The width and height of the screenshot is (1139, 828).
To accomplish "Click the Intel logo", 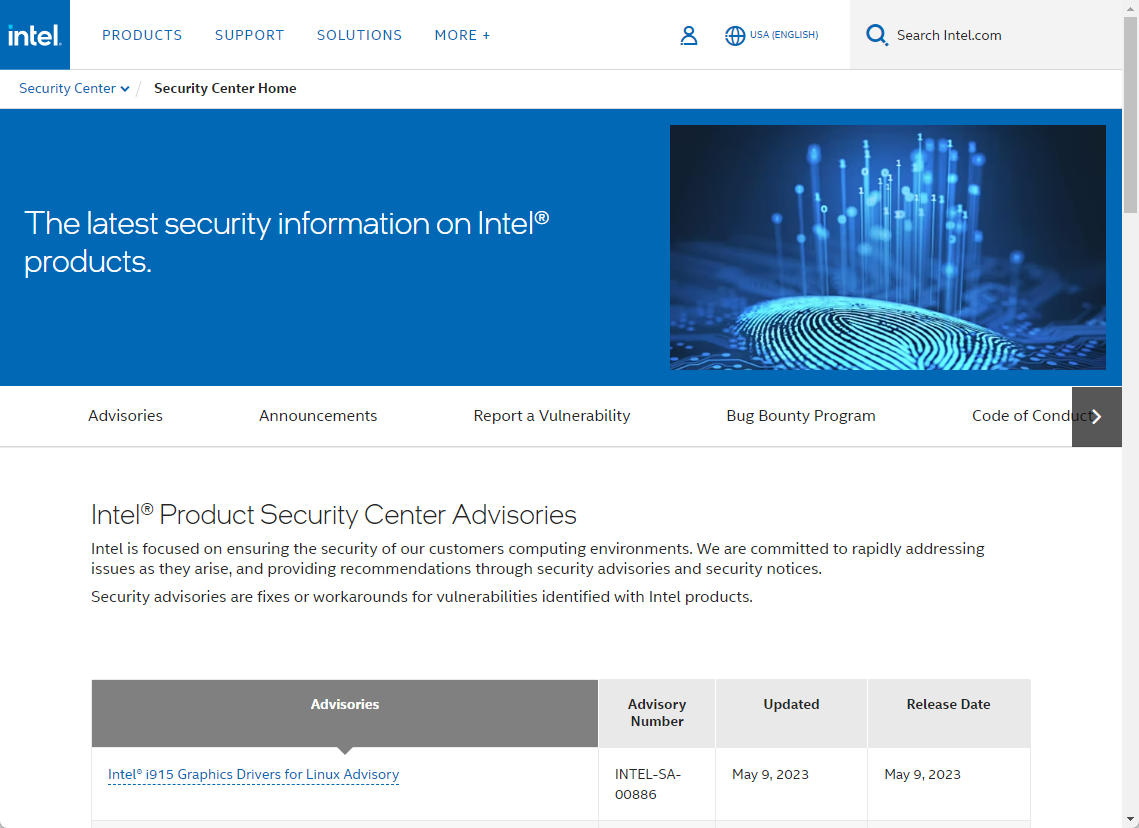I will pyautogui.click(x=34, y=34).
